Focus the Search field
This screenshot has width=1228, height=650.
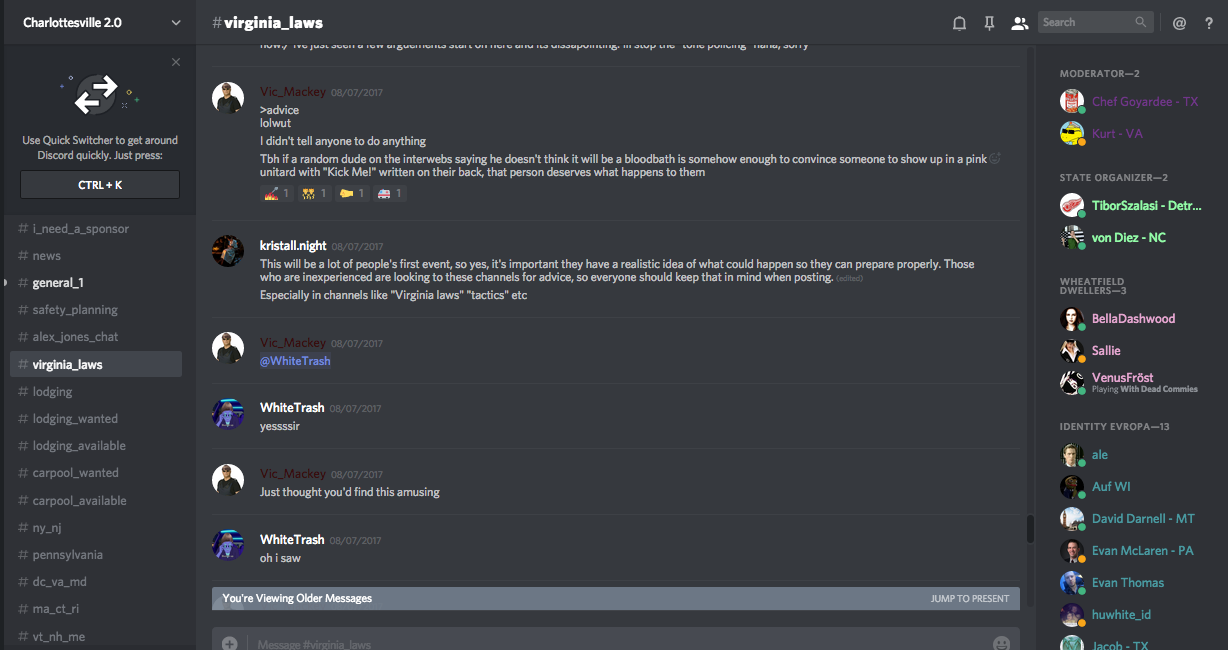coord(1087,22)
